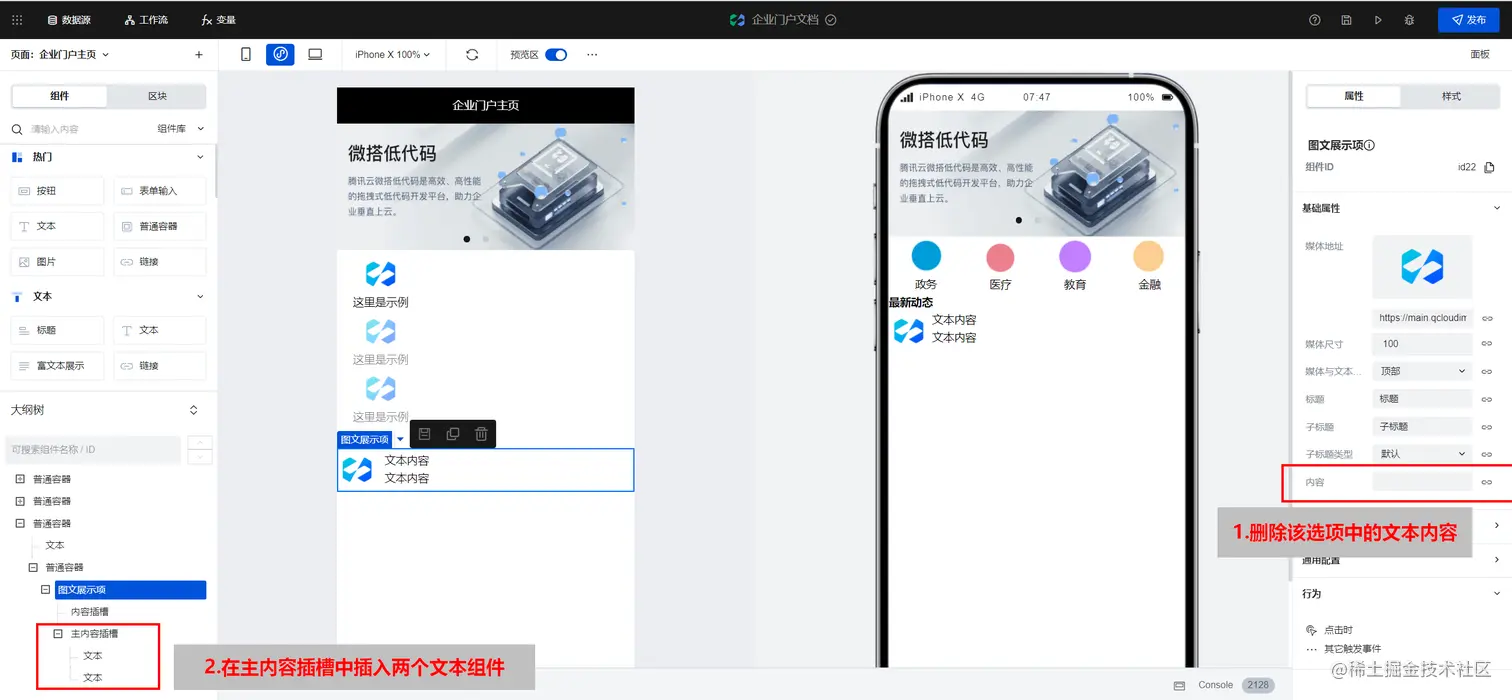Select the 表单输入 component
The image size is (1512, 700).
click(160, 191)
